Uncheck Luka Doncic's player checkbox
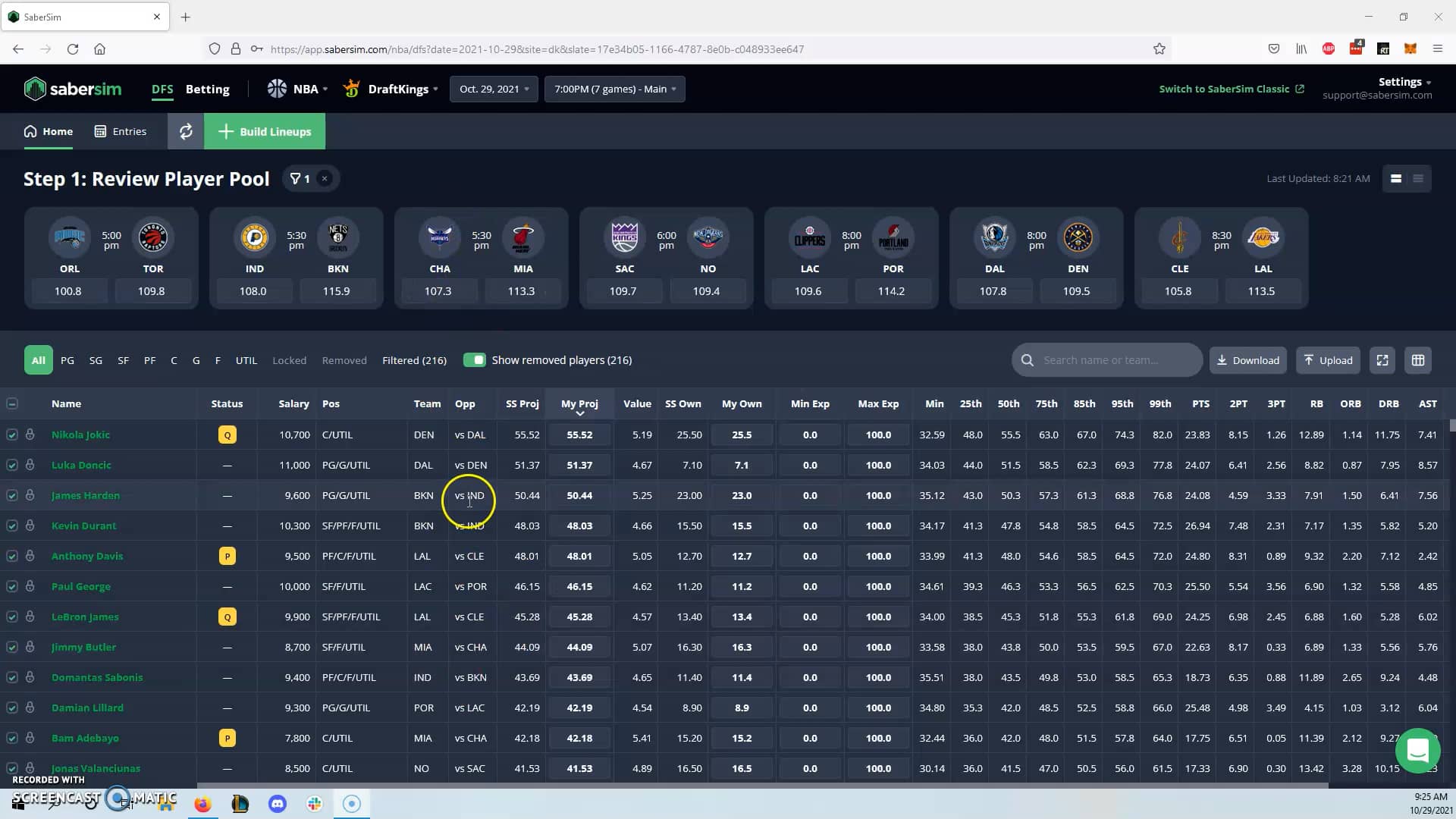Viewport: 1456px width, 819px height. click(12, 465)
